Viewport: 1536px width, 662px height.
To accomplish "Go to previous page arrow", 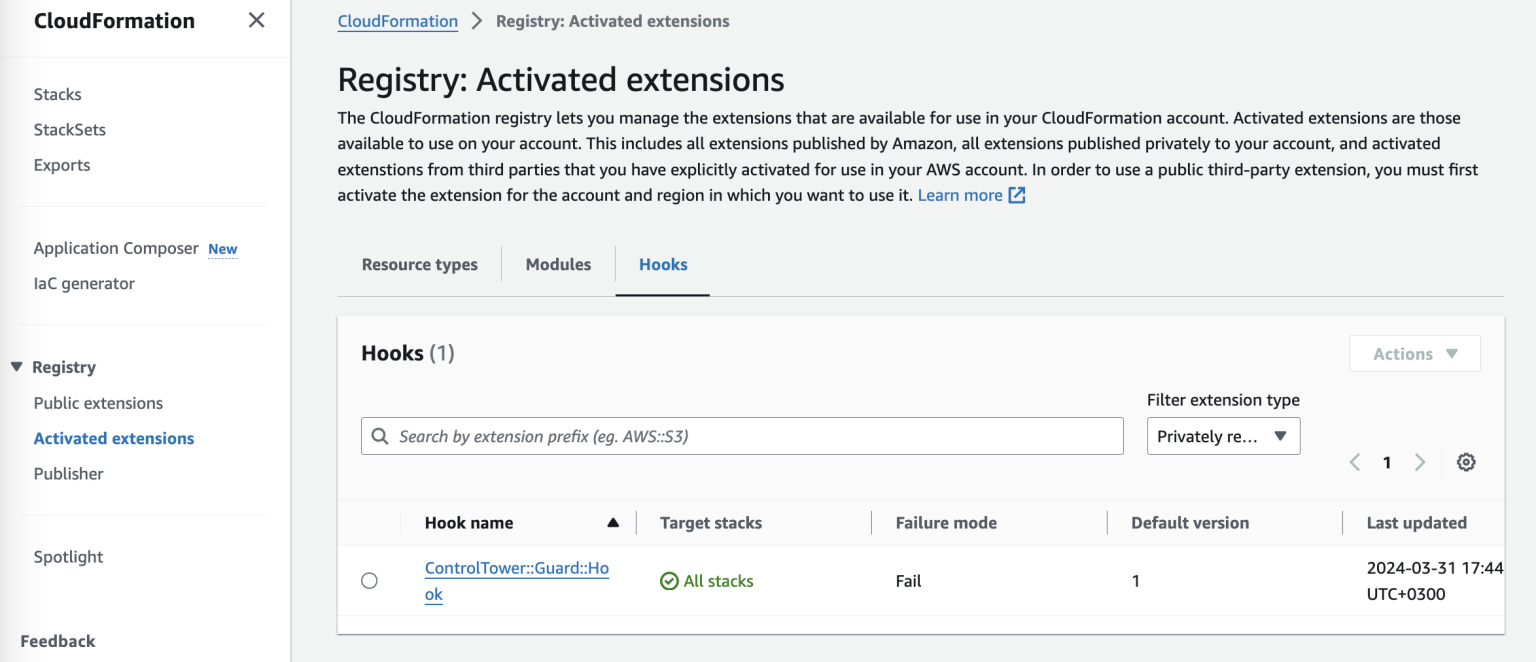I will point(1355,462).
